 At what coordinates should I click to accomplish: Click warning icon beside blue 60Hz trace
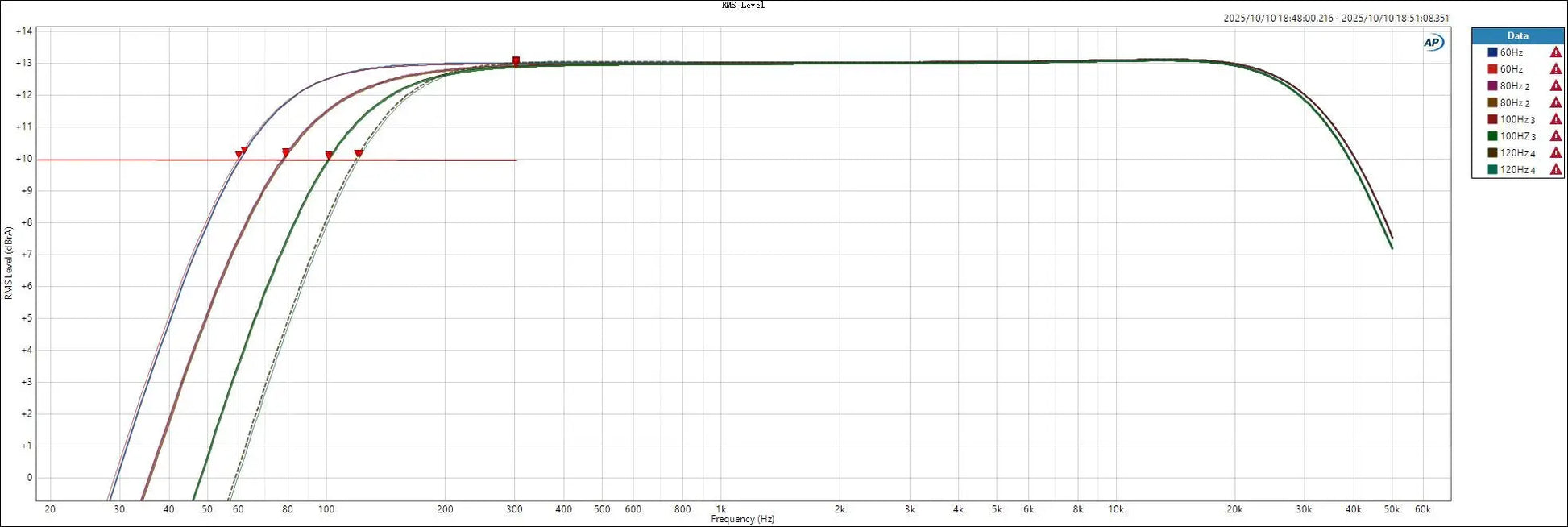point(1555,52)
